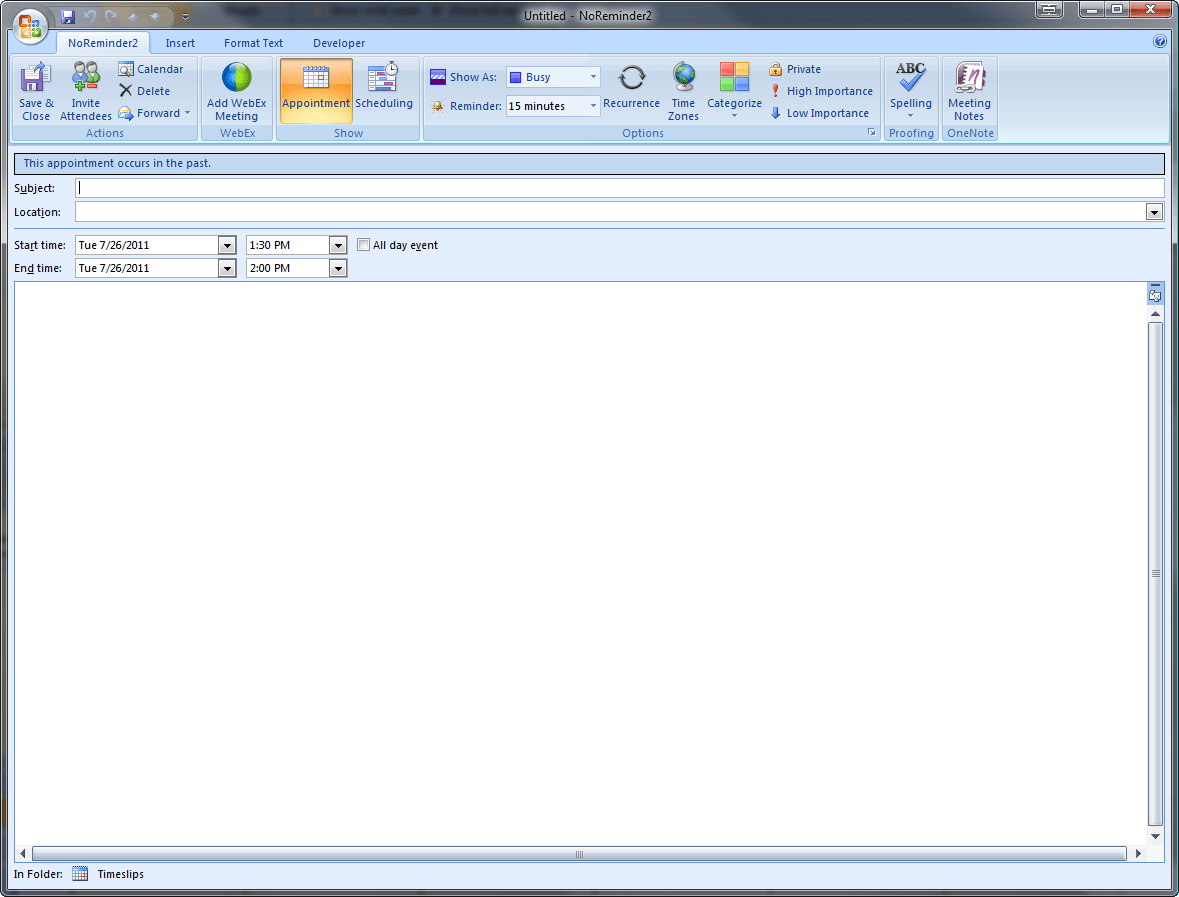The image size is (1179, 897).
Task: Open the Reminder dropdown set to 15 minutes
Action: coord(592,105)
